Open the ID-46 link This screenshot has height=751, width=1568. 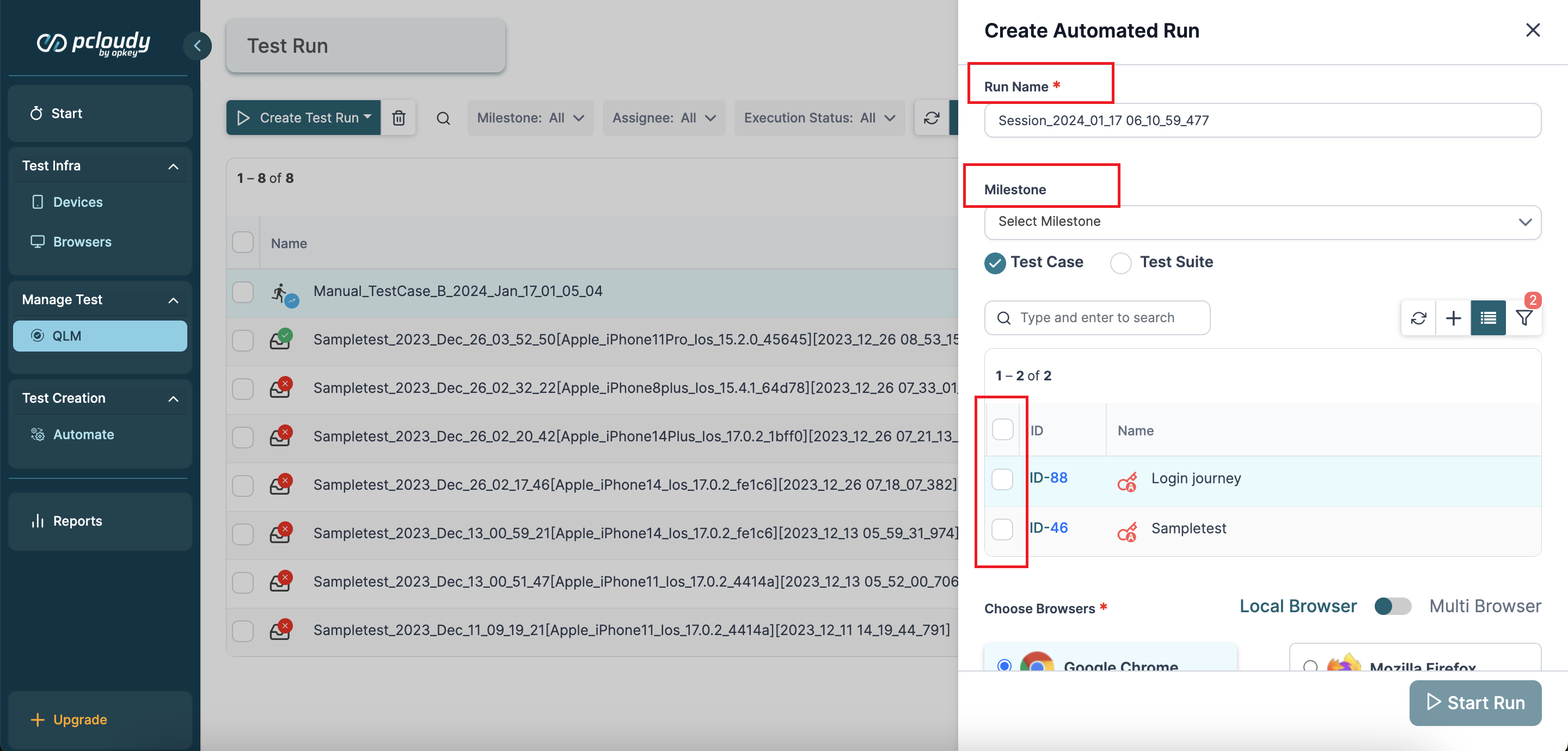point(1048,528)
